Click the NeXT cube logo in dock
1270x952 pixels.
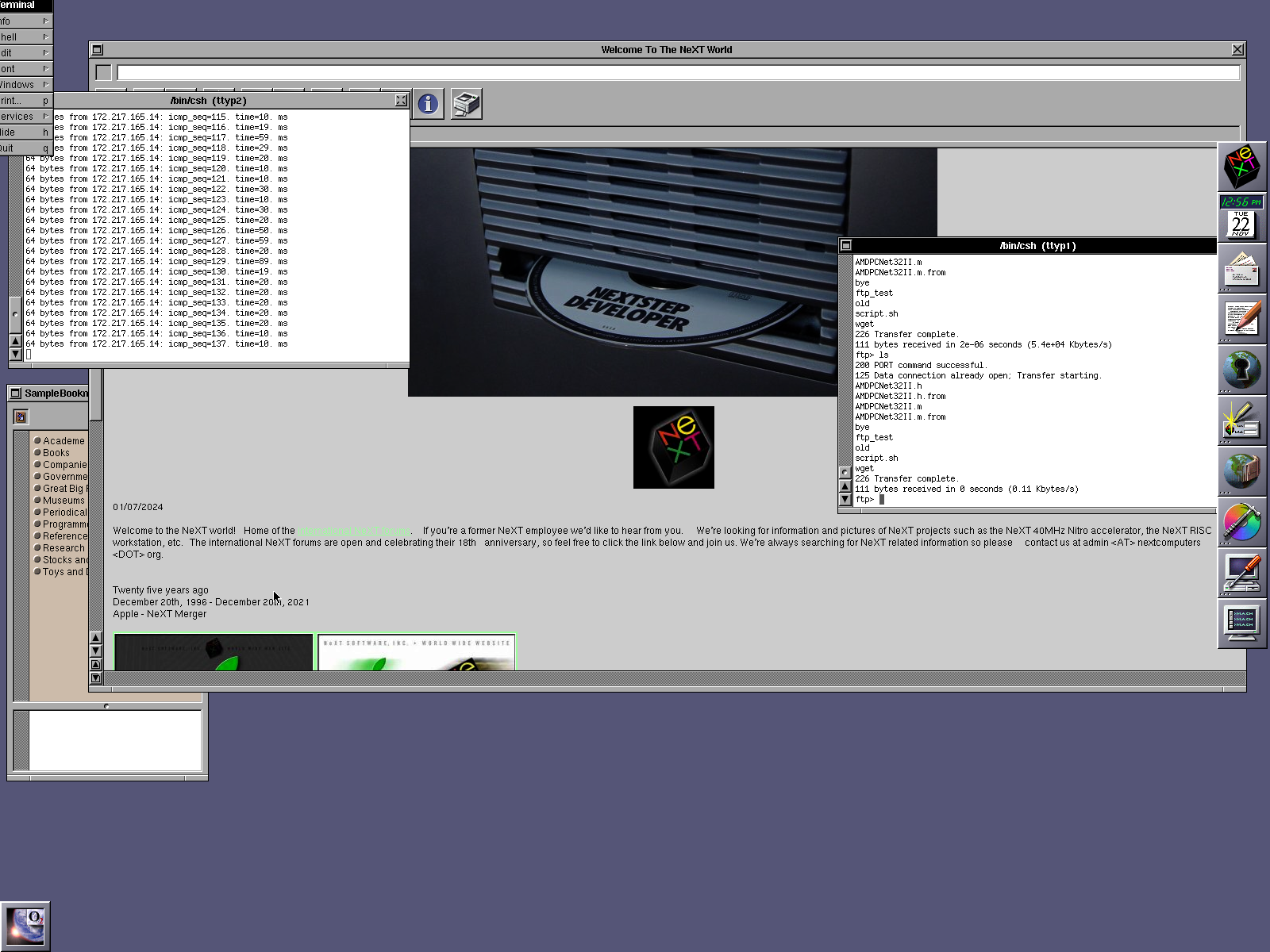pyautogui.click(x=1241, y=167)
